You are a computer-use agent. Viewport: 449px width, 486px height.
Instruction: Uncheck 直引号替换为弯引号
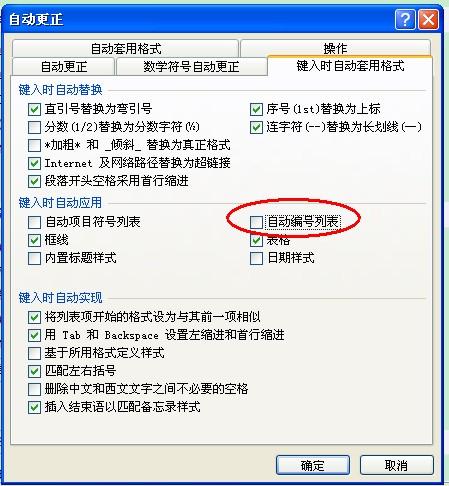(34, 109)
